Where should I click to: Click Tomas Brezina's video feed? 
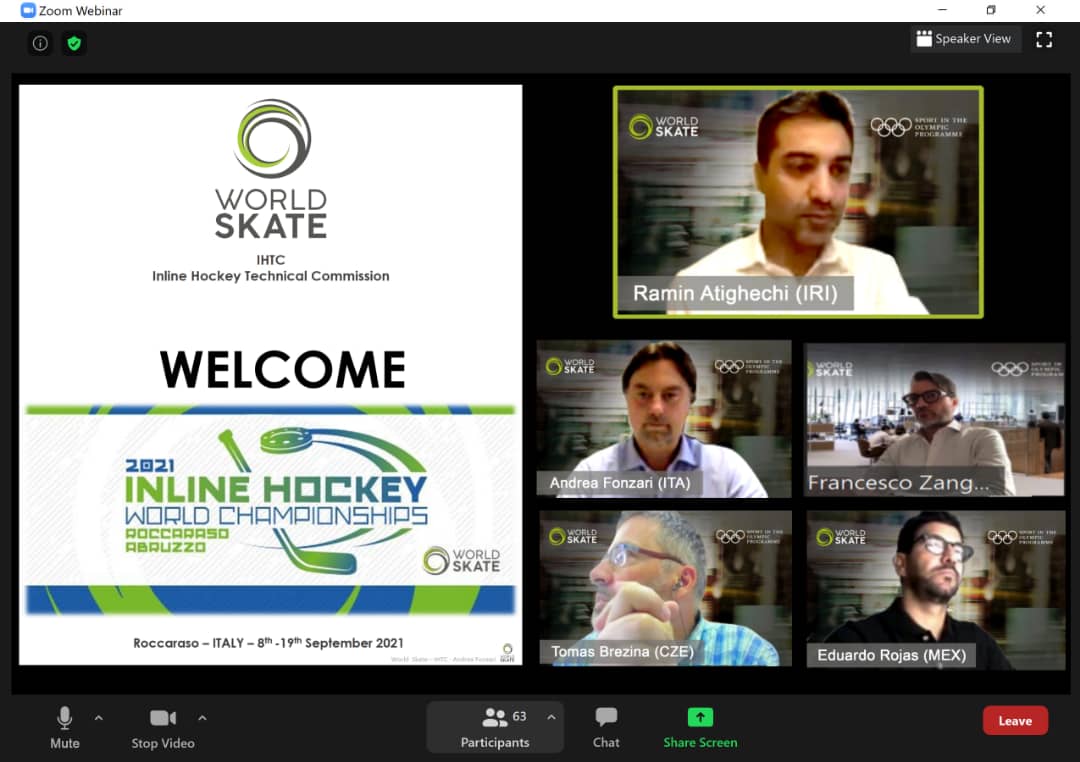pos(665,588)
